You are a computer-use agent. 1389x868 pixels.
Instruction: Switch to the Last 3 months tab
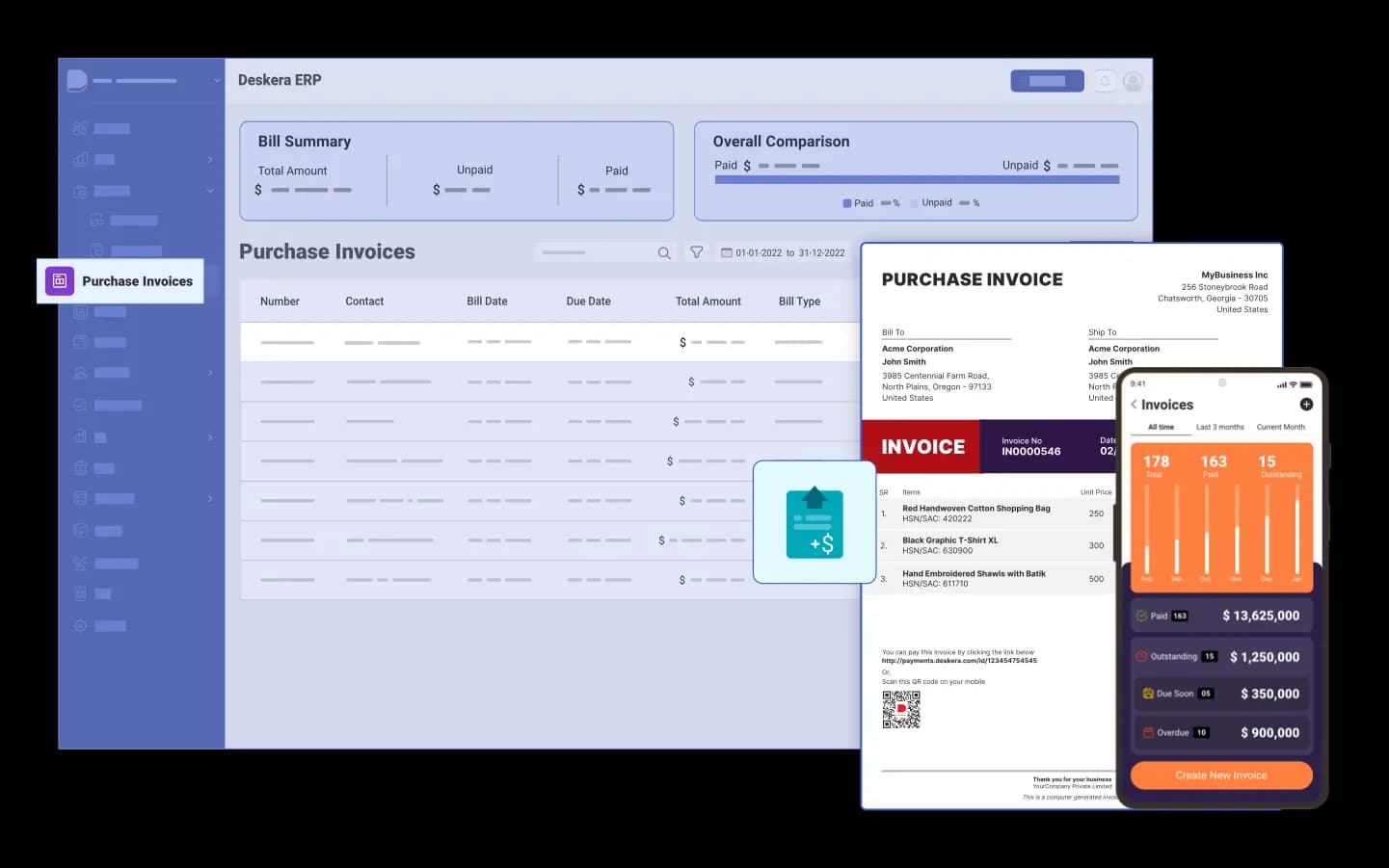tap(1219, 427)
